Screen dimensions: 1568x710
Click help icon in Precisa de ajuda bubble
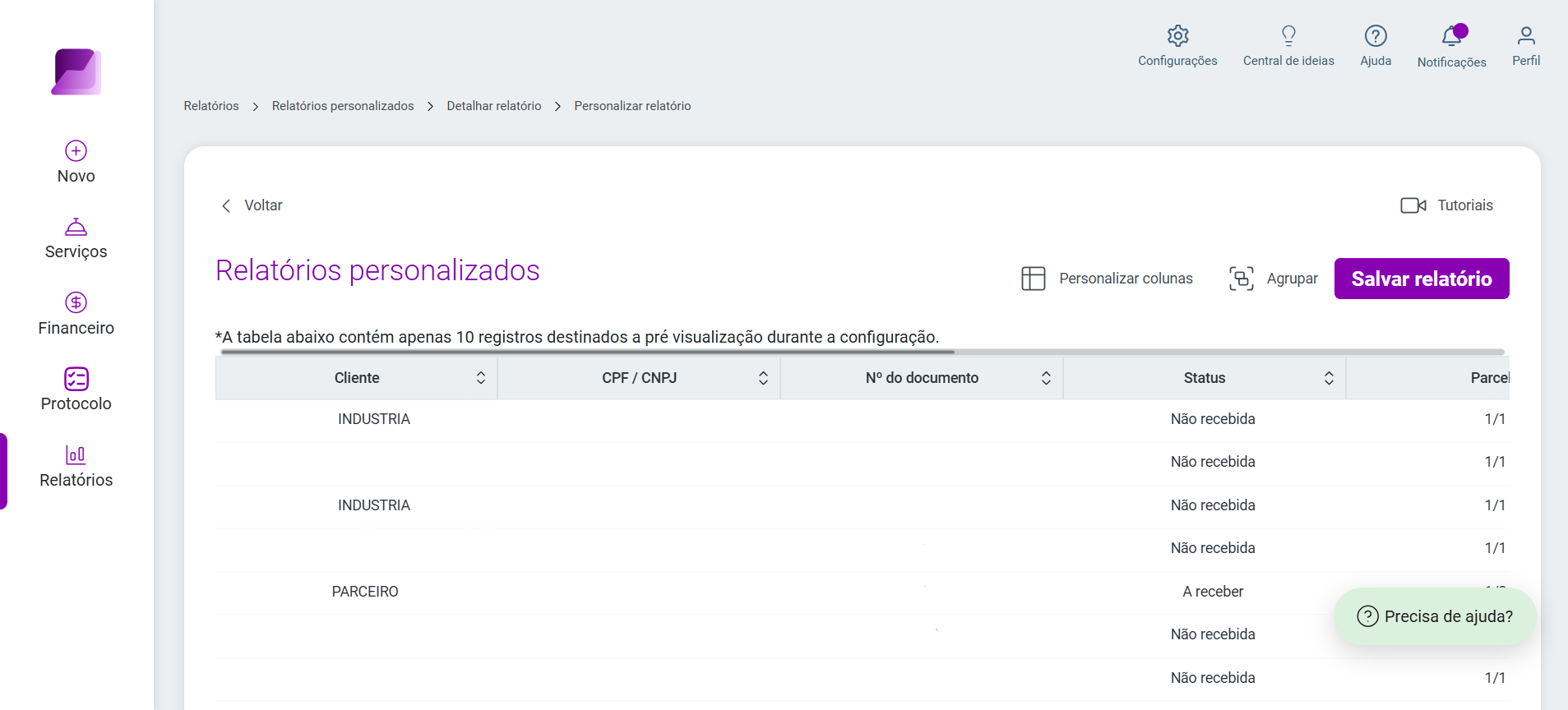(1367, 616)
